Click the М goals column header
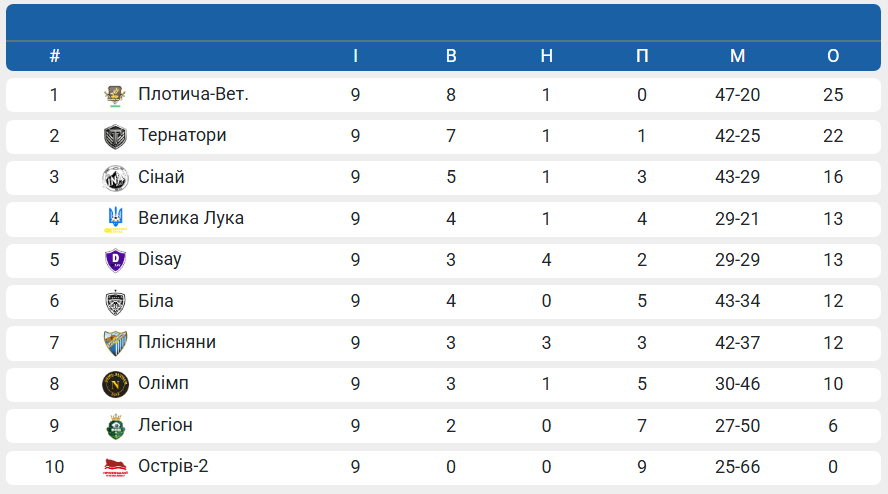This screenshot has height=494, width=888. tap(738, 56)
